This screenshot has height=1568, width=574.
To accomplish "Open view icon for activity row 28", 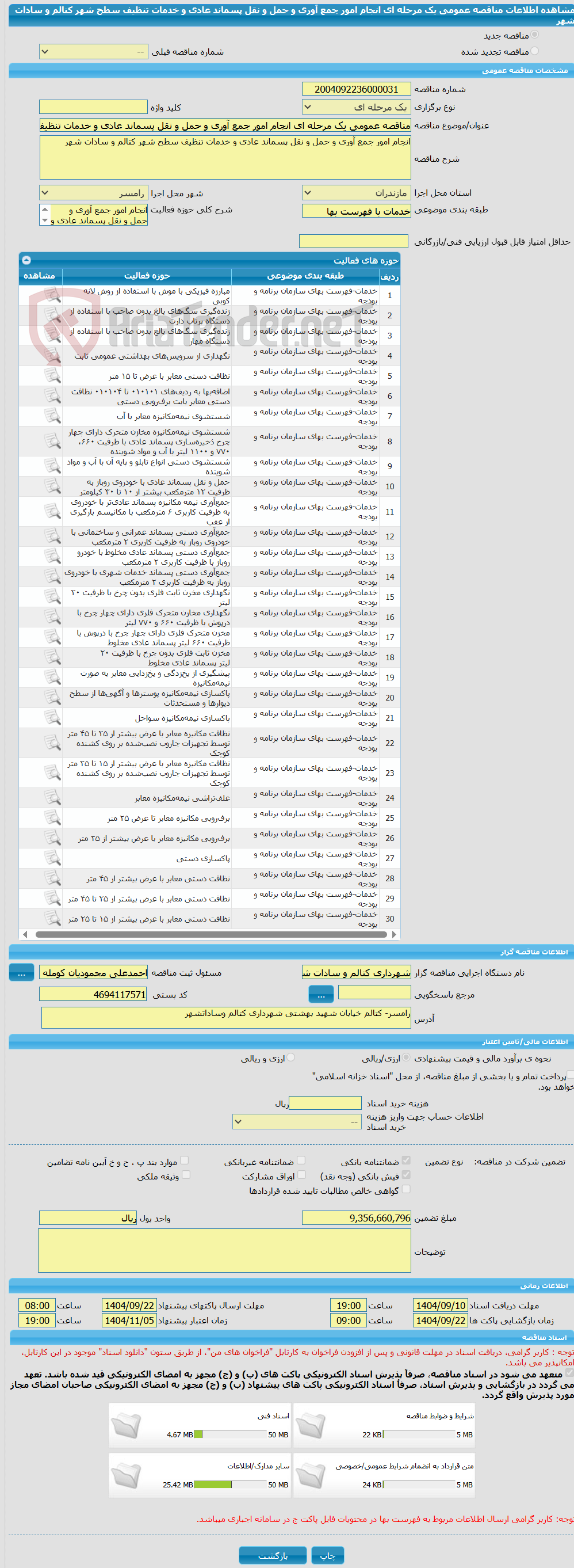I will coord(53,878).
